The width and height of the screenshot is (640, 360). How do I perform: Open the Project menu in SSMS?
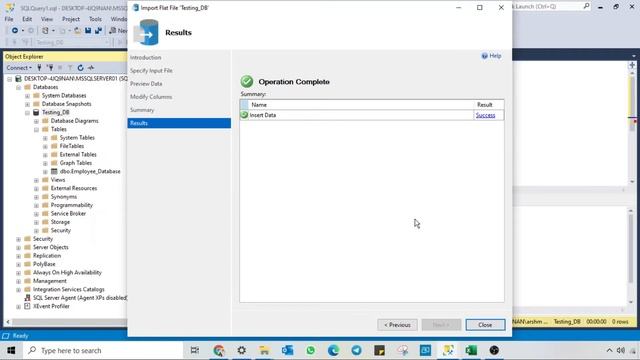(x=71, y=19)
